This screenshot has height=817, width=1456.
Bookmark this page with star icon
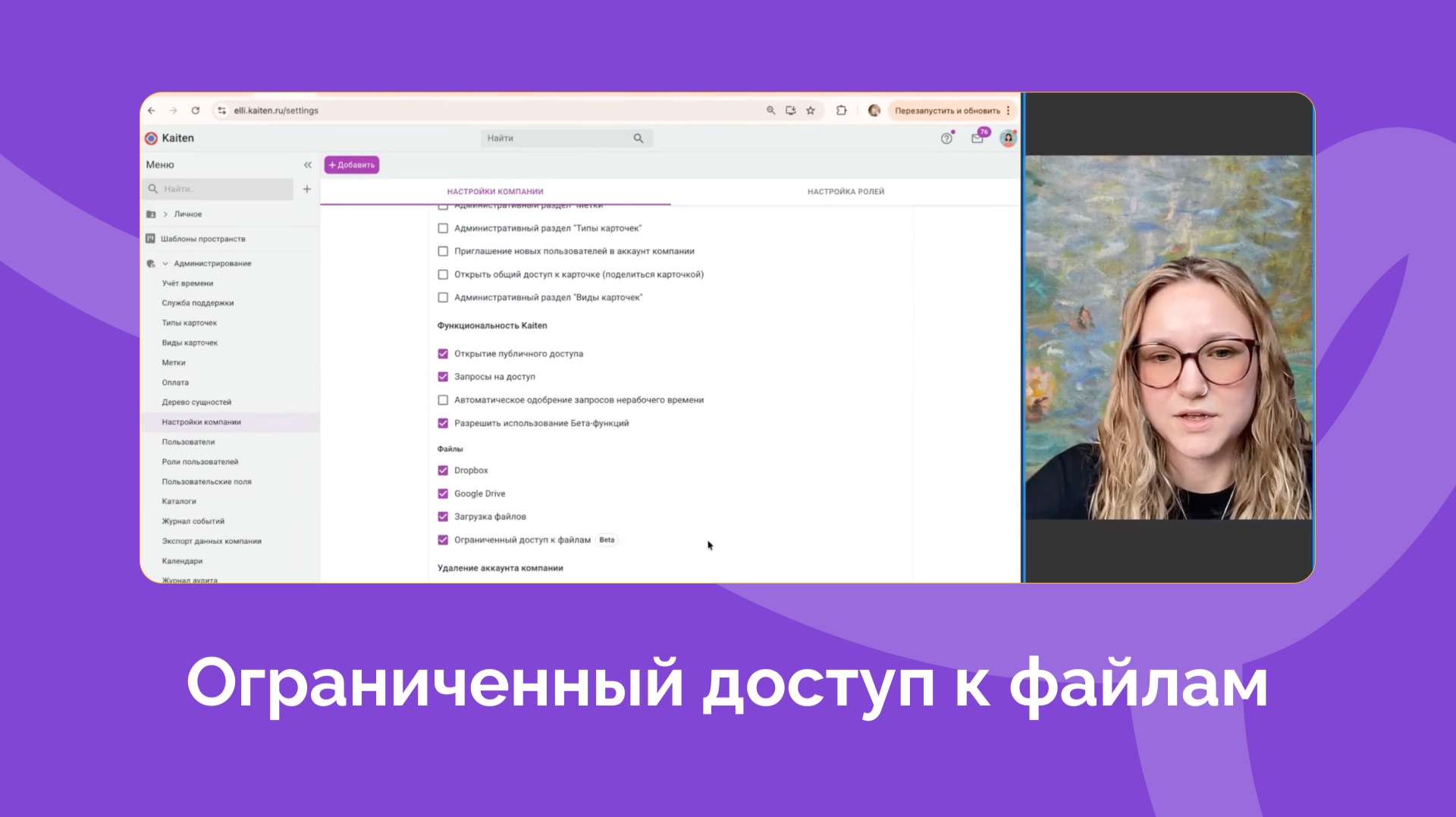(x=811, y=111)
